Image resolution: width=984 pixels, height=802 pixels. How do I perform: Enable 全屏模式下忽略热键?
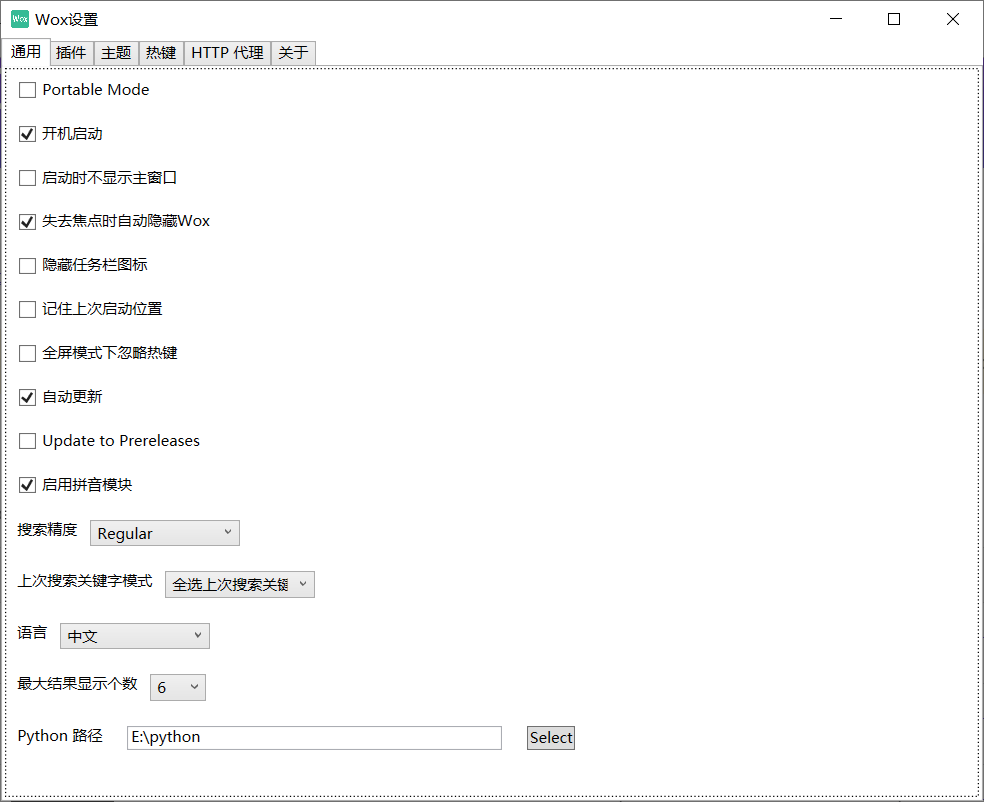click(27, 352)
